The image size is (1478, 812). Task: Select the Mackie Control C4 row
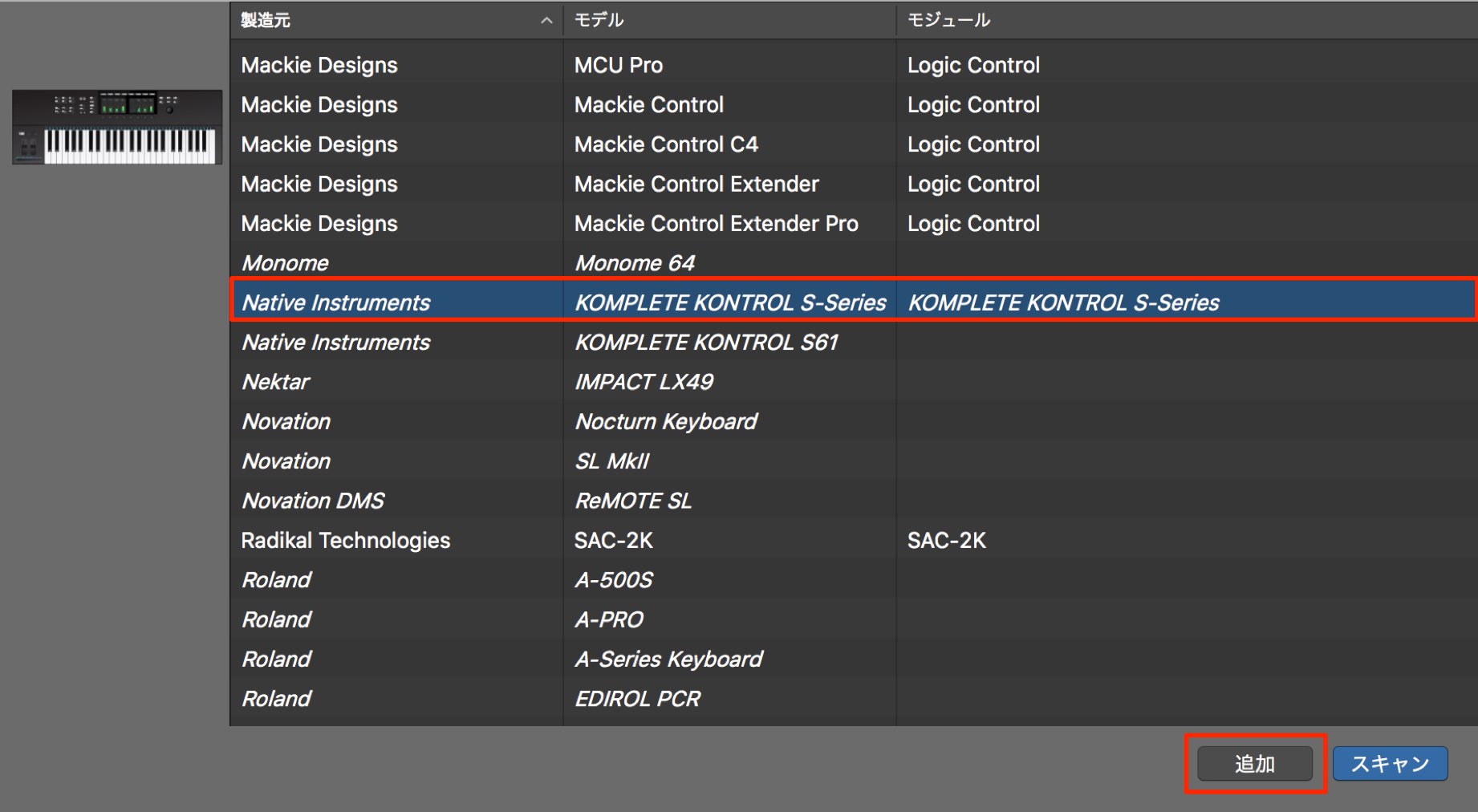pos(854,144)
